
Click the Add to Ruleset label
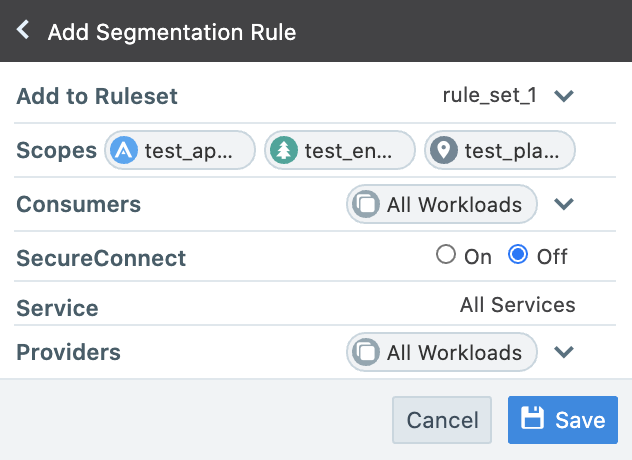point(97,96)
